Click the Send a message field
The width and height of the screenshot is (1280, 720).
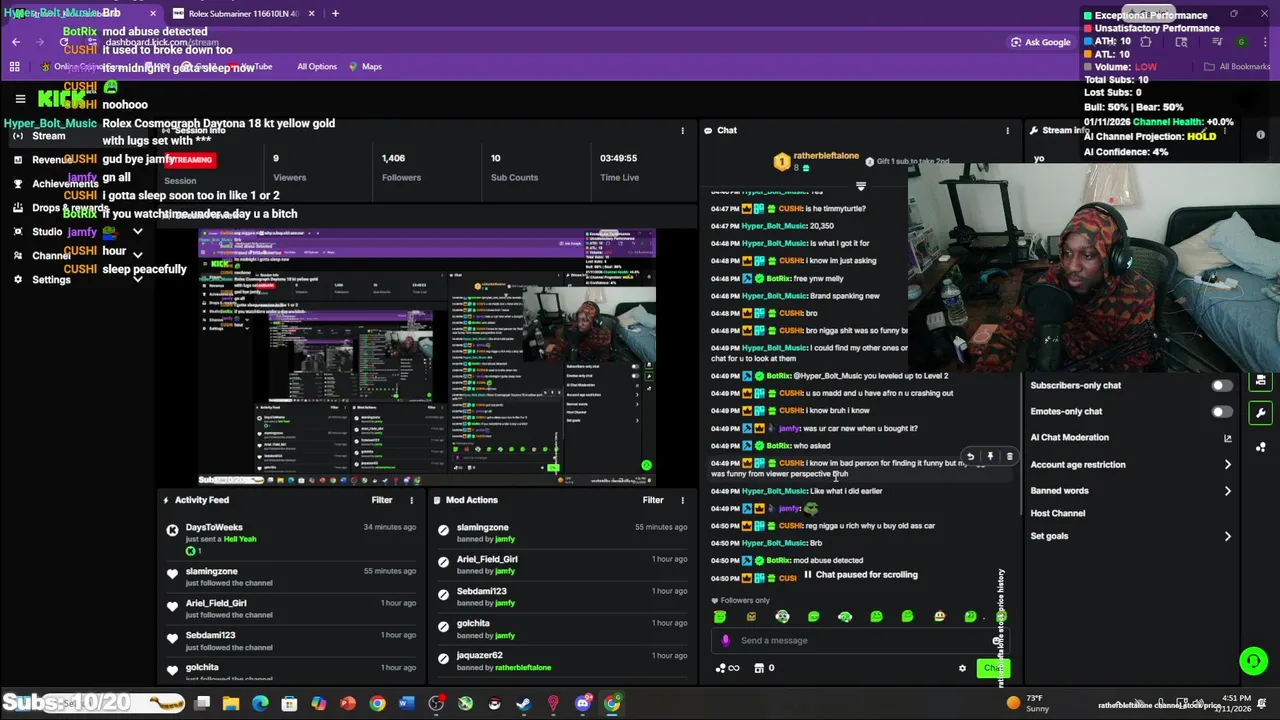[860, 641]
